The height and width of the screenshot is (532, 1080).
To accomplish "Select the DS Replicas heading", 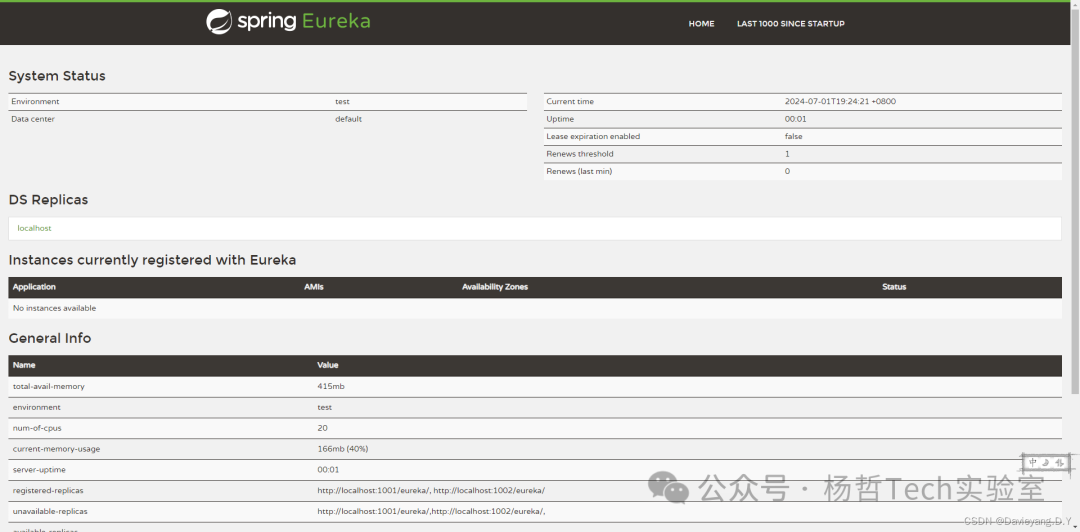I will tap(48, 200).
